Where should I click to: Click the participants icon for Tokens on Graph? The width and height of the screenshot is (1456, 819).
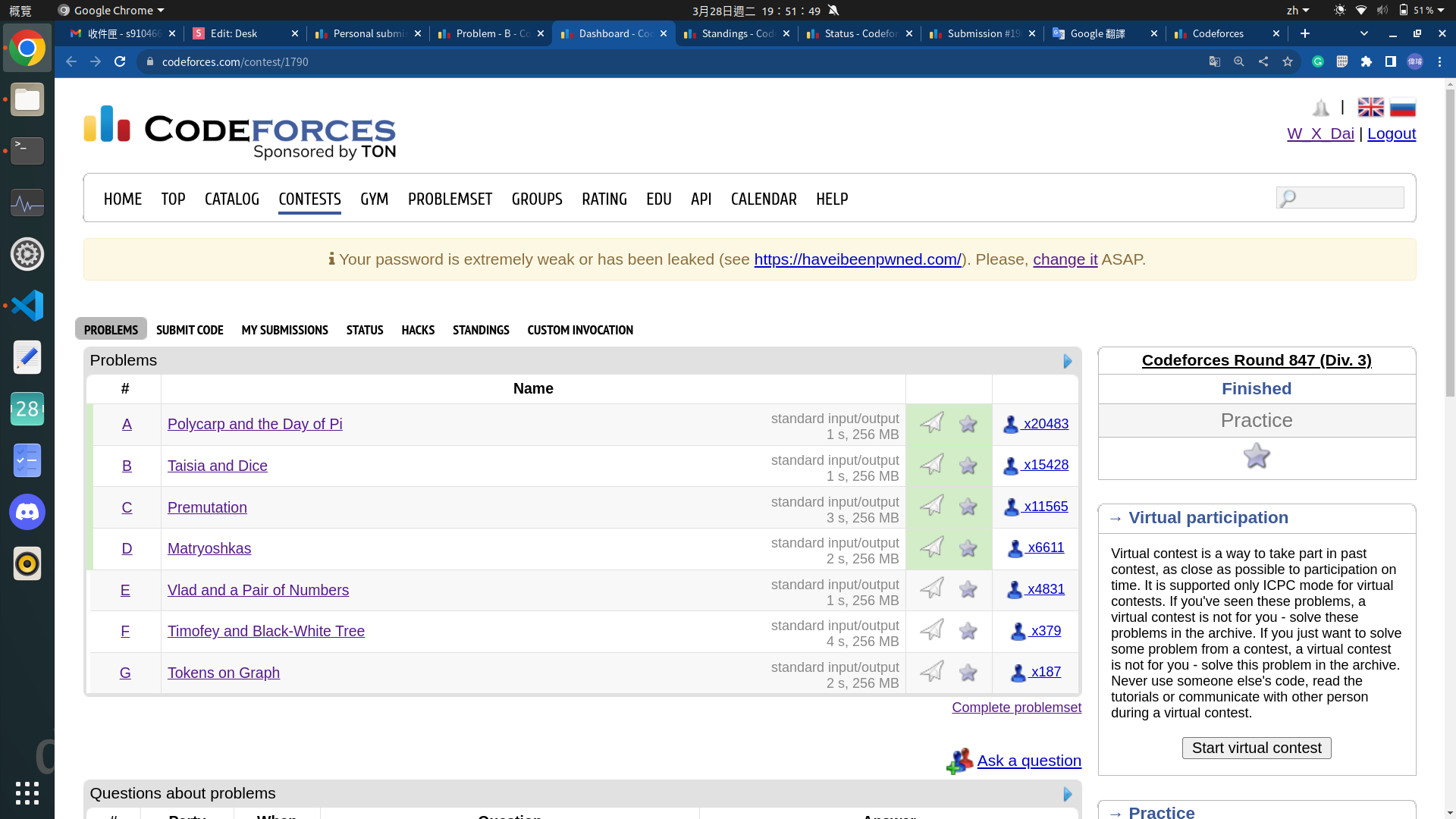(x=1018, y=673)
